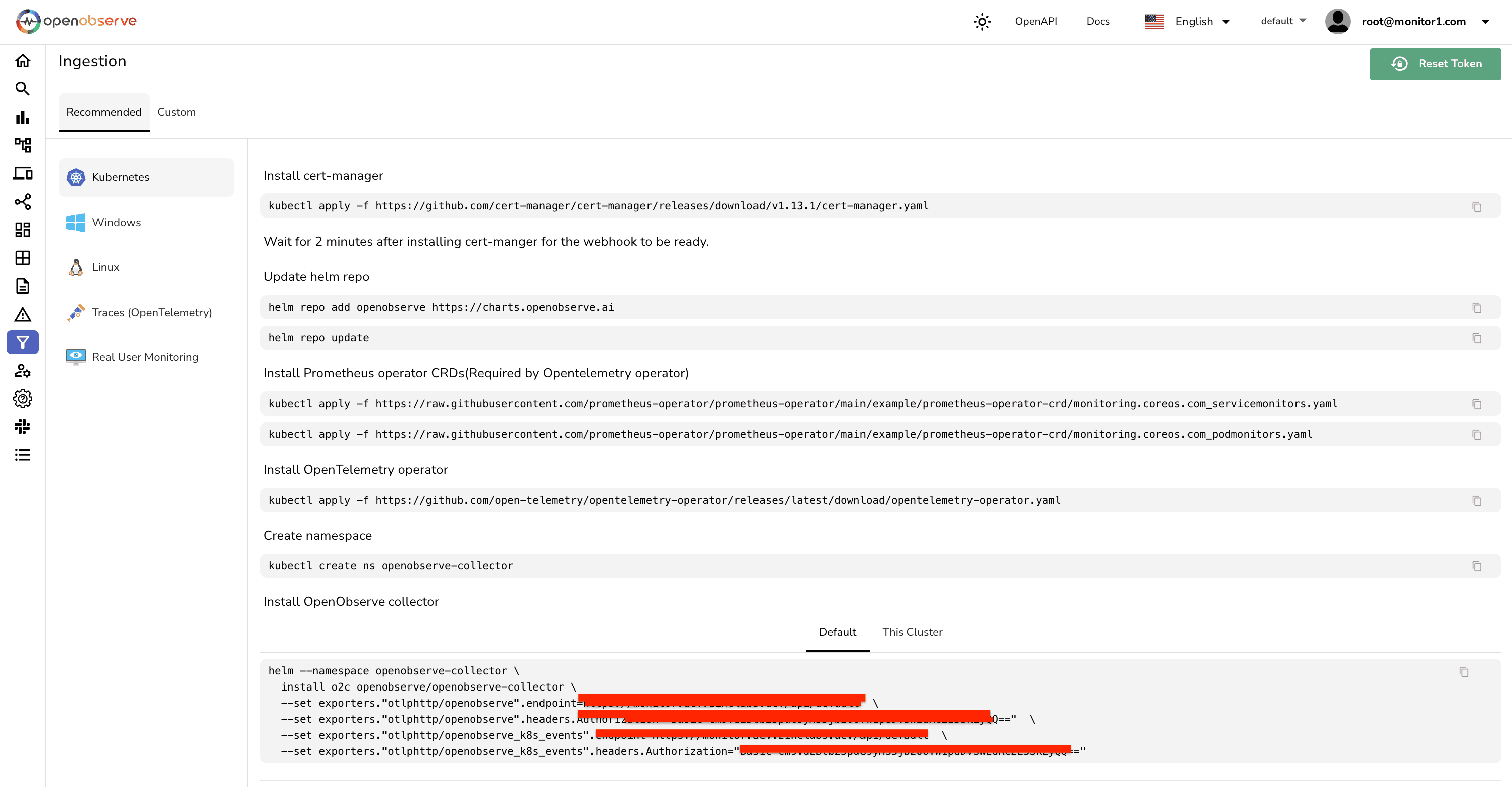Open the settings gear icon in sidebar

22,399
